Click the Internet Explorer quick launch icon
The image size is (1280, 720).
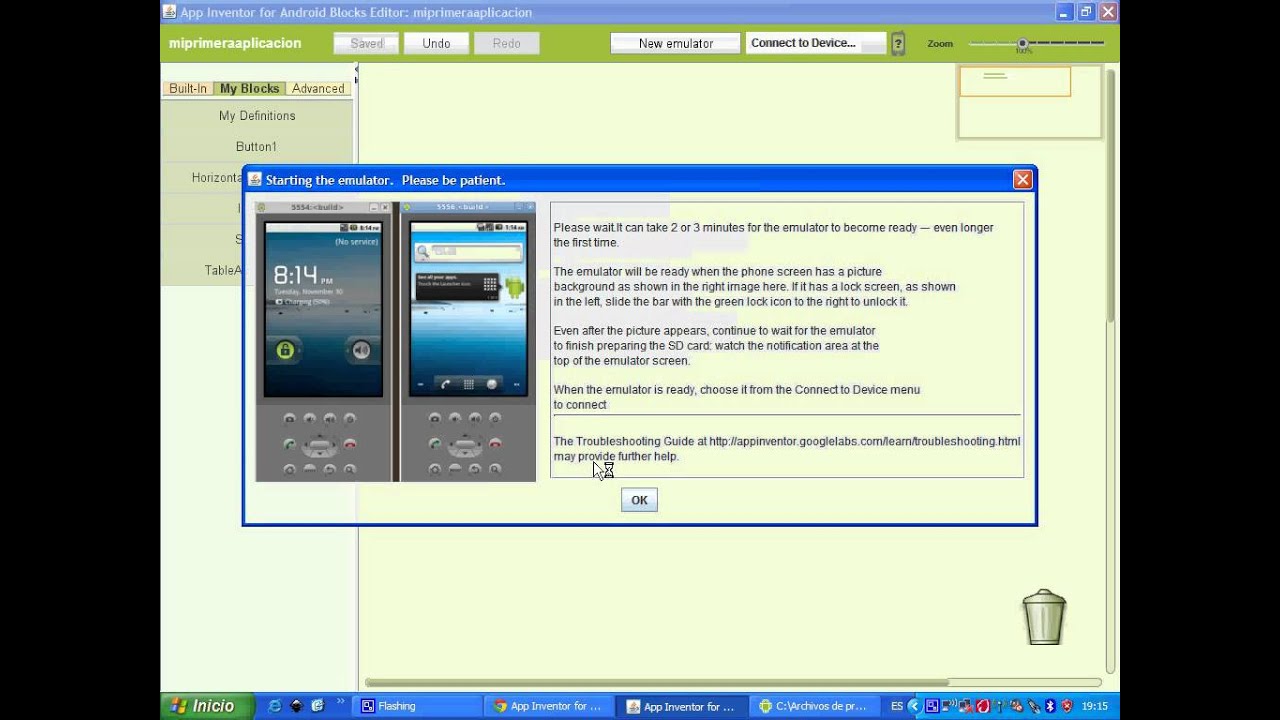(x=275, y=706)
